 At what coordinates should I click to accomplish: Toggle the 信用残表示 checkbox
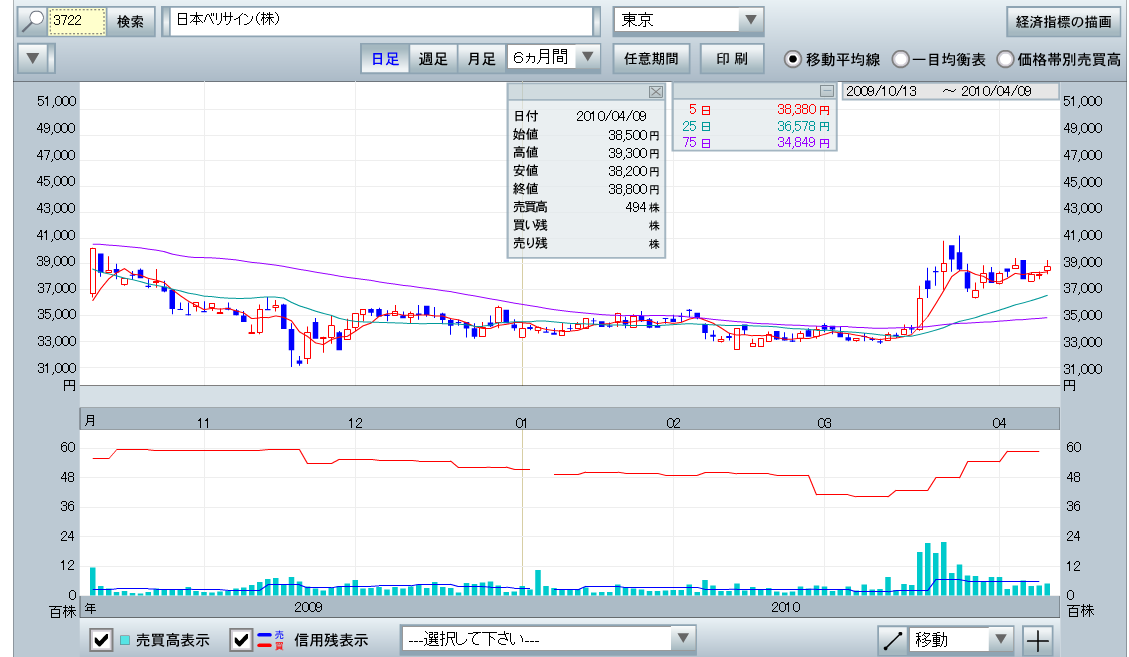(x=241, y=640)
